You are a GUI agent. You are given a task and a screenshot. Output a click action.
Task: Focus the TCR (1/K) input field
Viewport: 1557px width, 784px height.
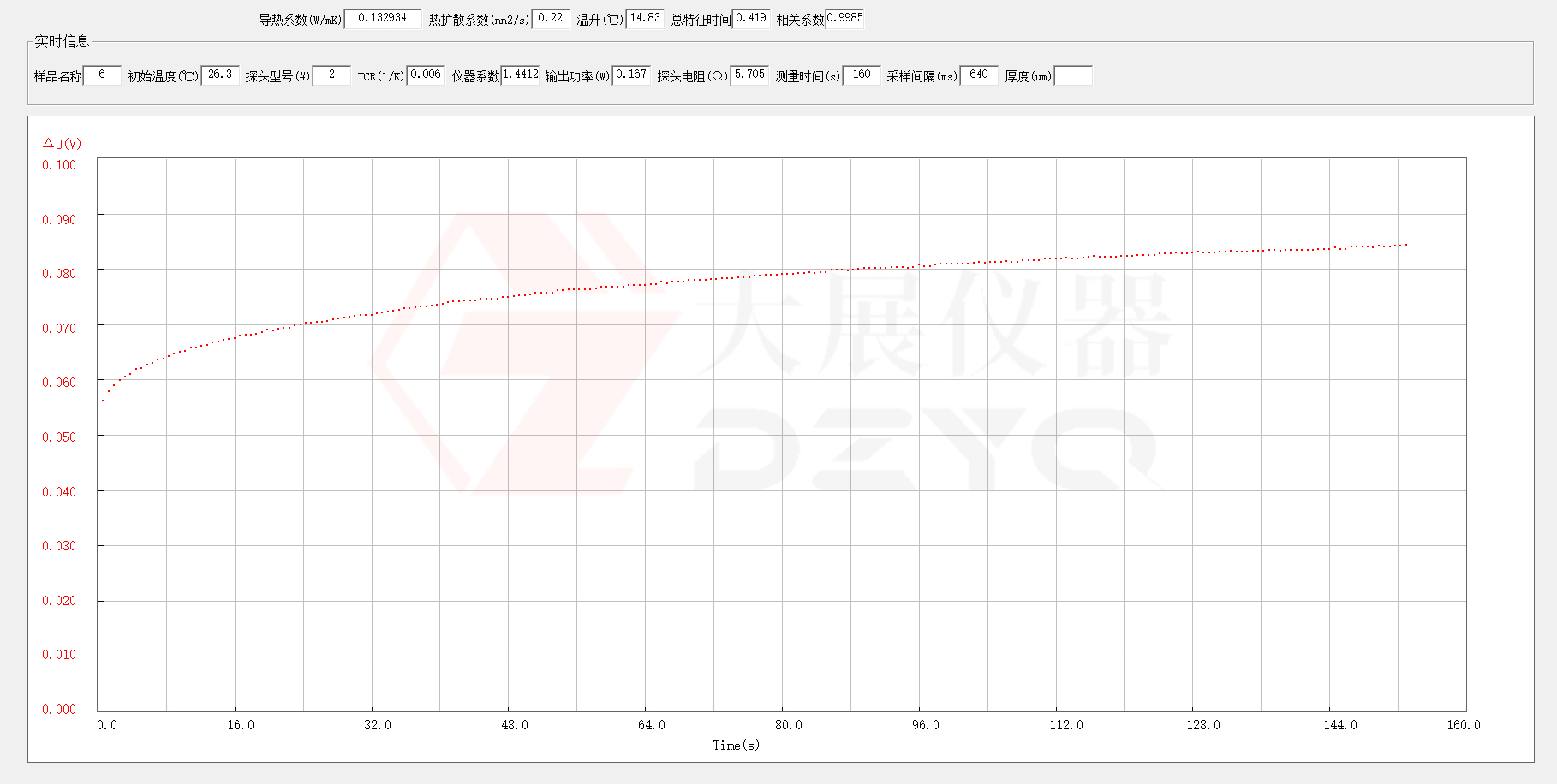[x=426, y=75]
